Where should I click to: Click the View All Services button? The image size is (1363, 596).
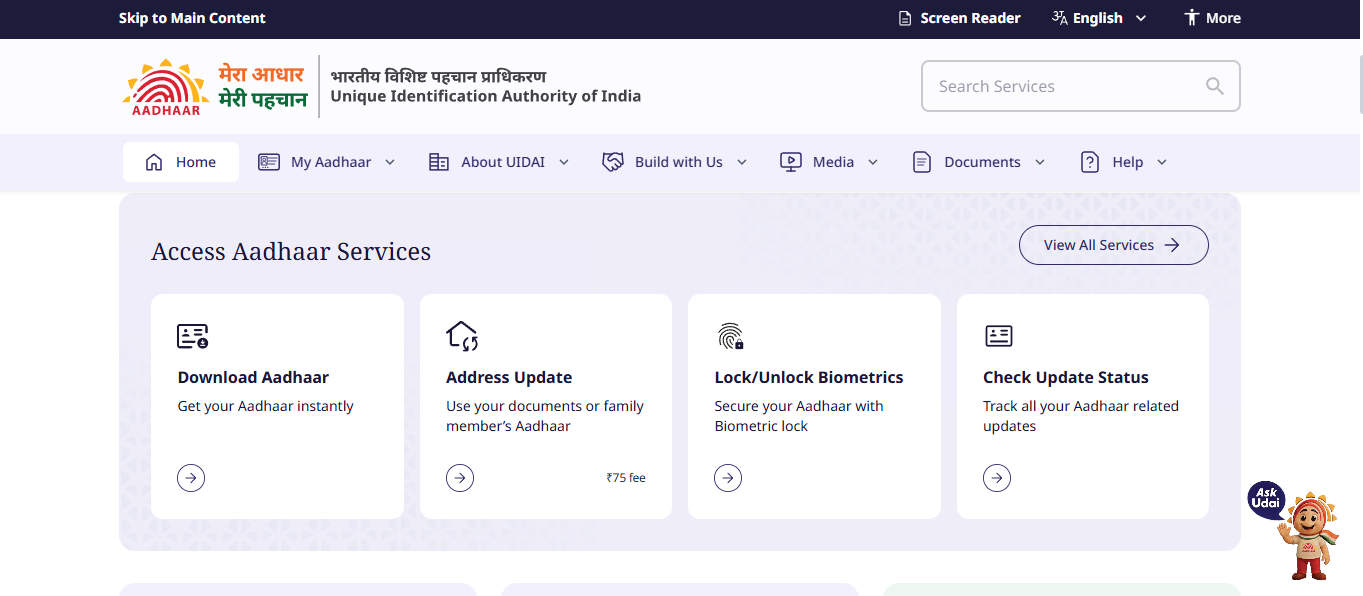[1114, 245]
